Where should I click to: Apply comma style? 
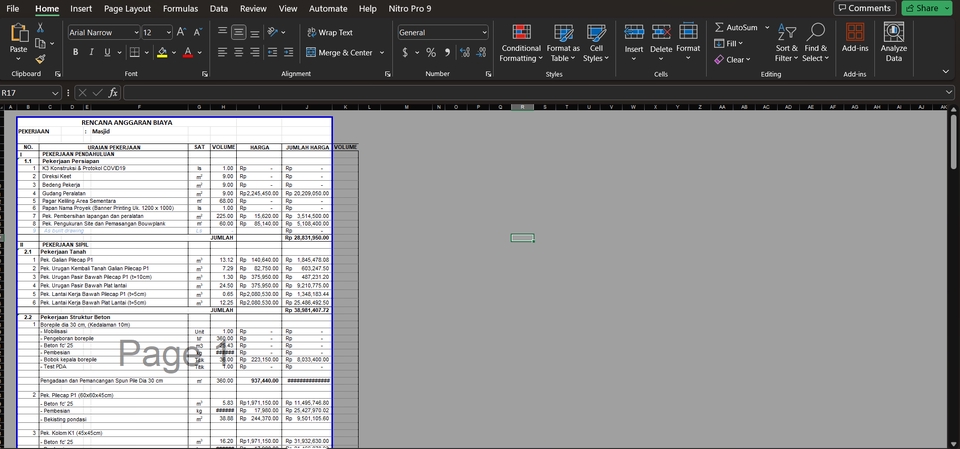(x=448, y=53)
